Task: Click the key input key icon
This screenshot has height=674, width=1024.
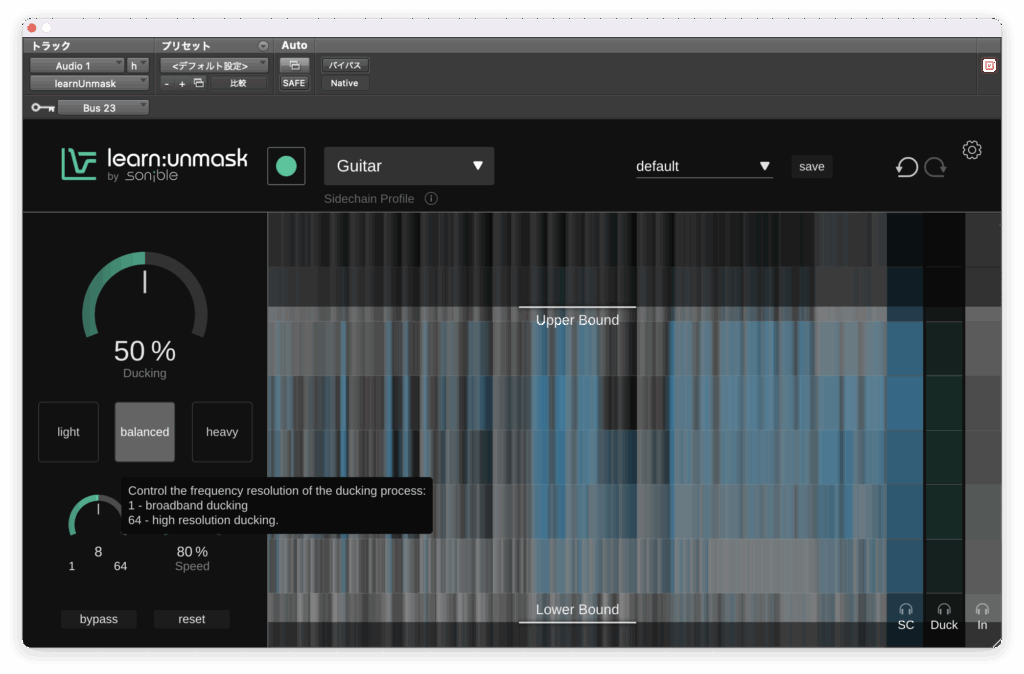Action: pyautogui.click(x=43, y=108)
